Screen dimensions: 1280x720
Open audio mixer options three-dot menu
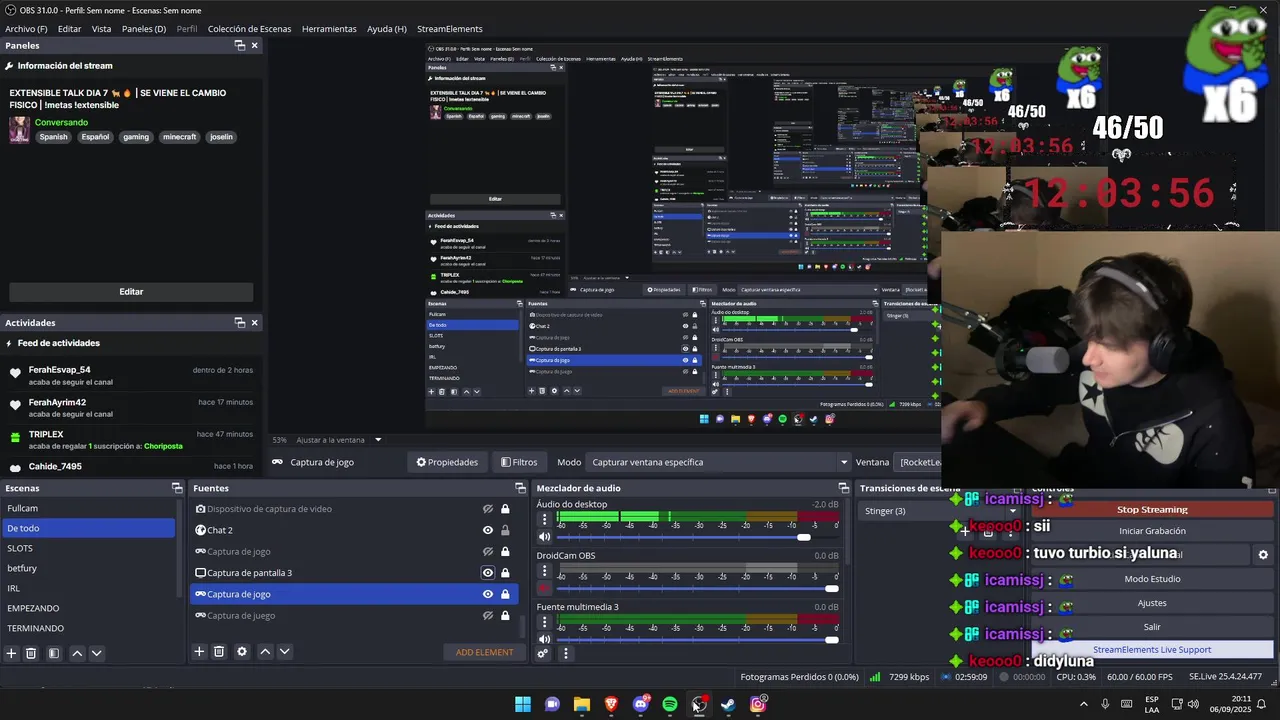coord(565,654)
